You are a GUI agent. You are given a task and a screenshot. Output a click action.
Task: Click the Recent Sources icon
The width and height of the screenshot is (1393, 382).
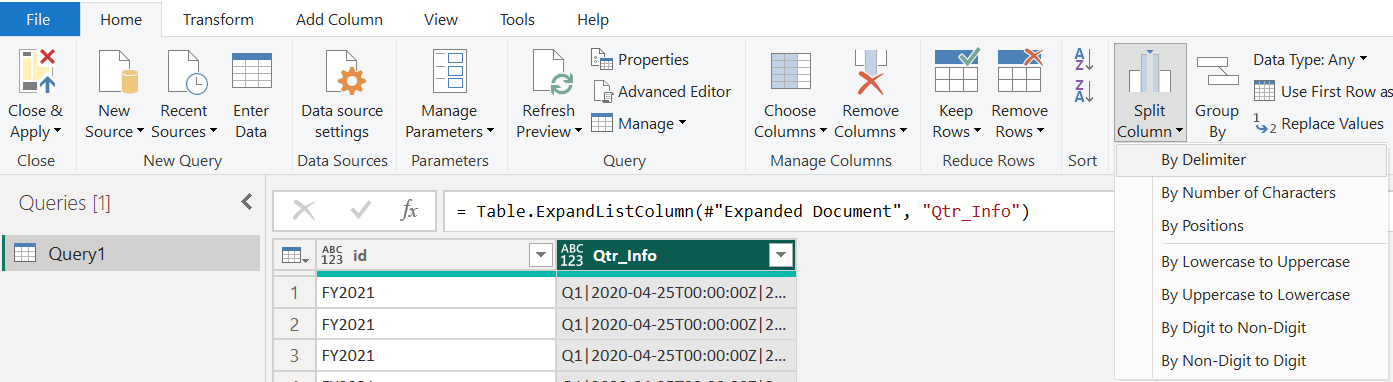(x=185, y=73)
